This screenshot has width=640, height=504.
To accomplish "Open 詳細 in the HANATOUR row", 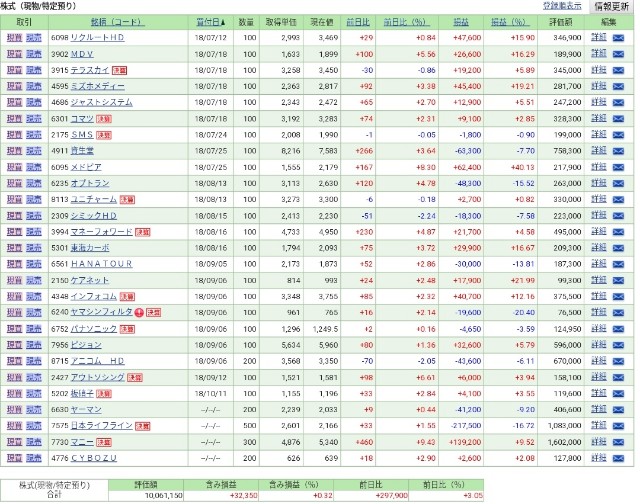I will 599,264.
